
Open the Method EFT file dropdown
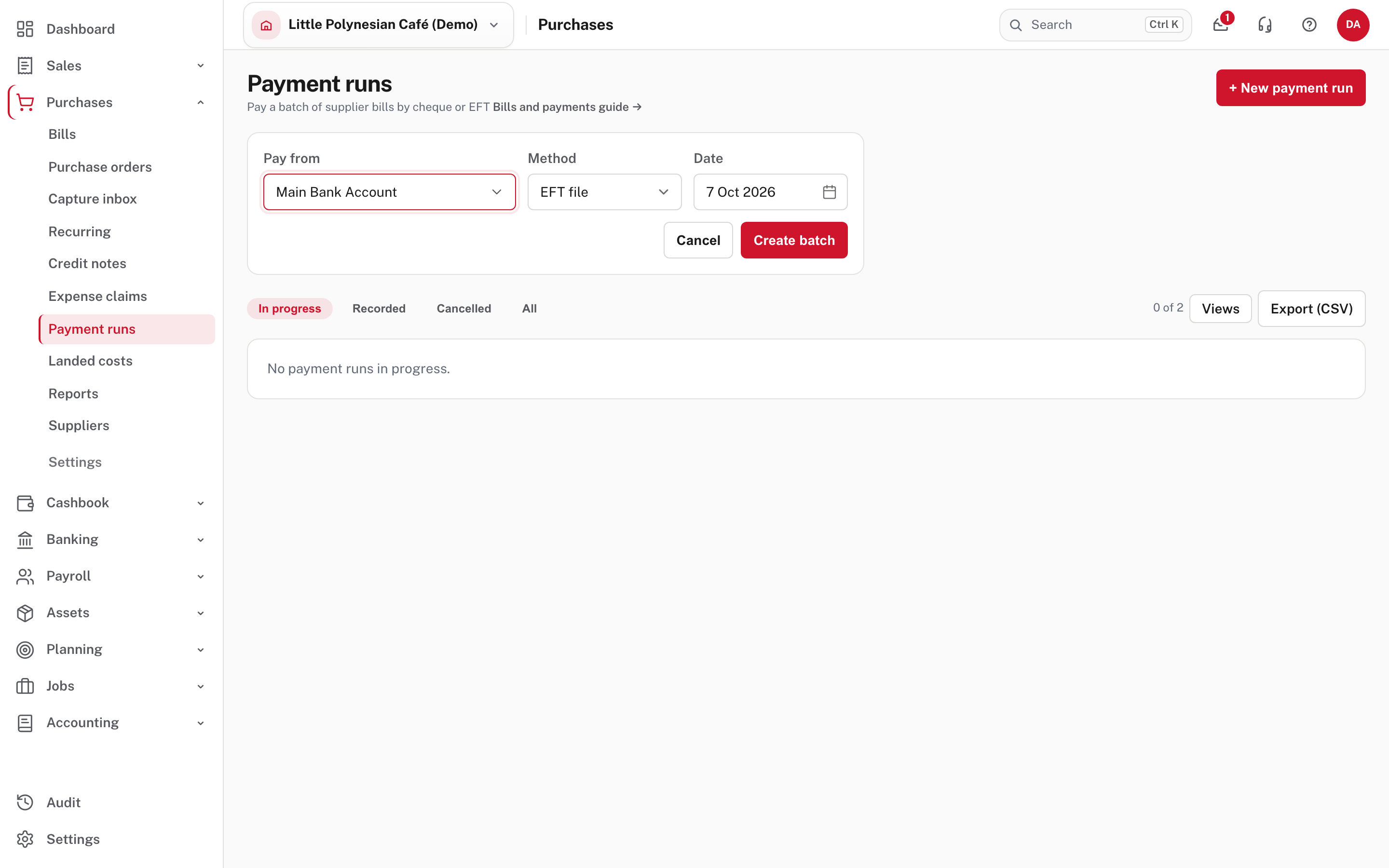[604, 192]
